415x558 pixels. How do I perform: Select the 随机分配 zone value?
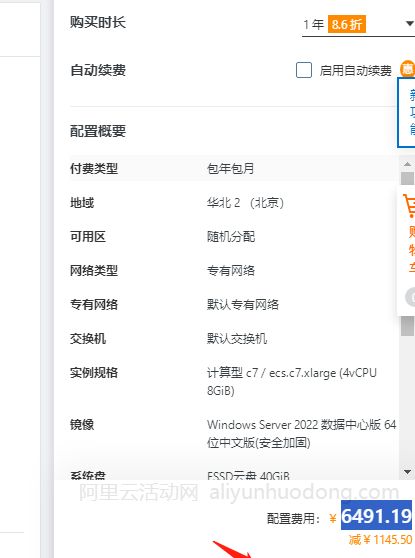(231, 237)
